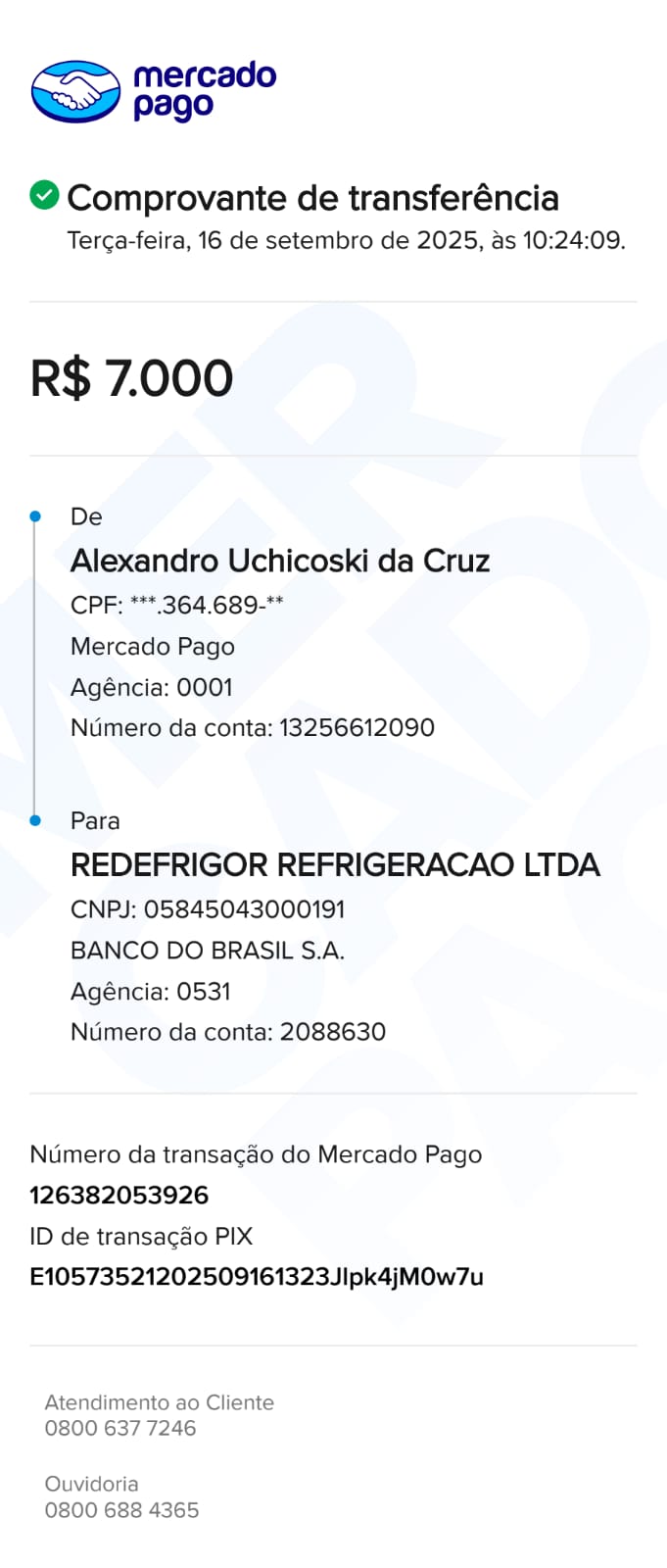Tap Atendimento ao Cliente phone 0800 637 7246
Image resolution: width=667 pixels, height=1568 pixels.
(120, 1428)
